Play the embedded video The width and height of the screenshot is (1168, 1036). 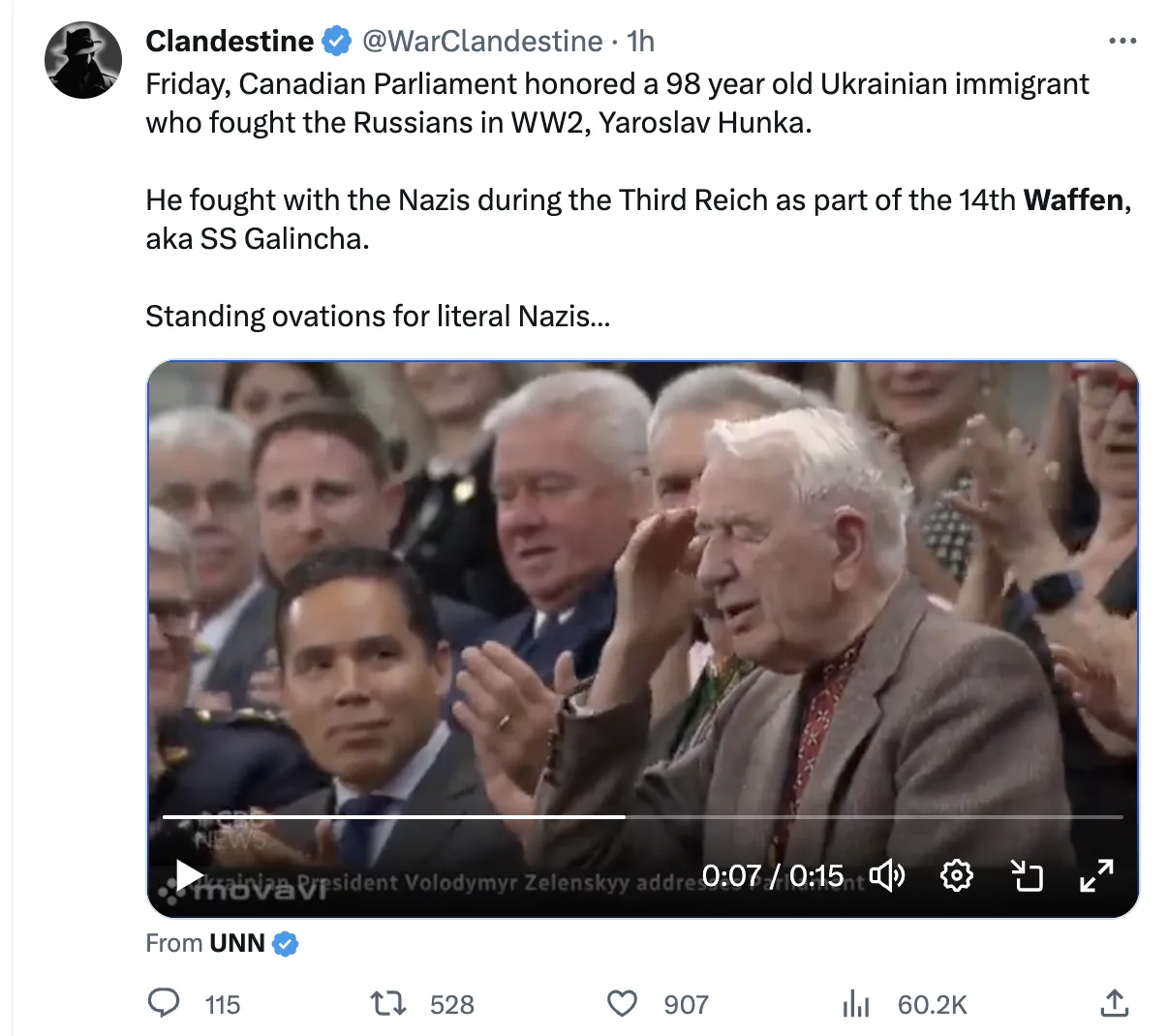190,876
